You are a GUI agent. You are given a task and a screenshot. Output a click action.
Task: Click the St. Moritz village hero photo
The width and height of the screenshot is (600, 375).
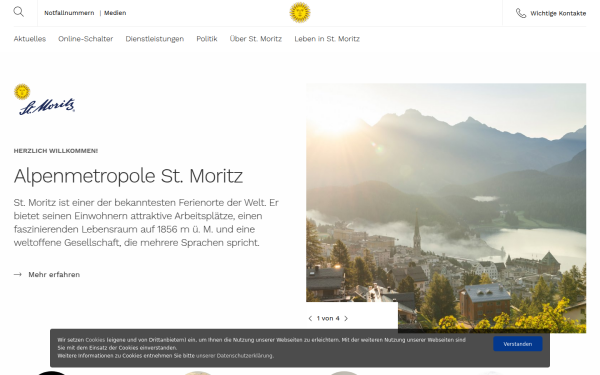click(x=446, y=207)
